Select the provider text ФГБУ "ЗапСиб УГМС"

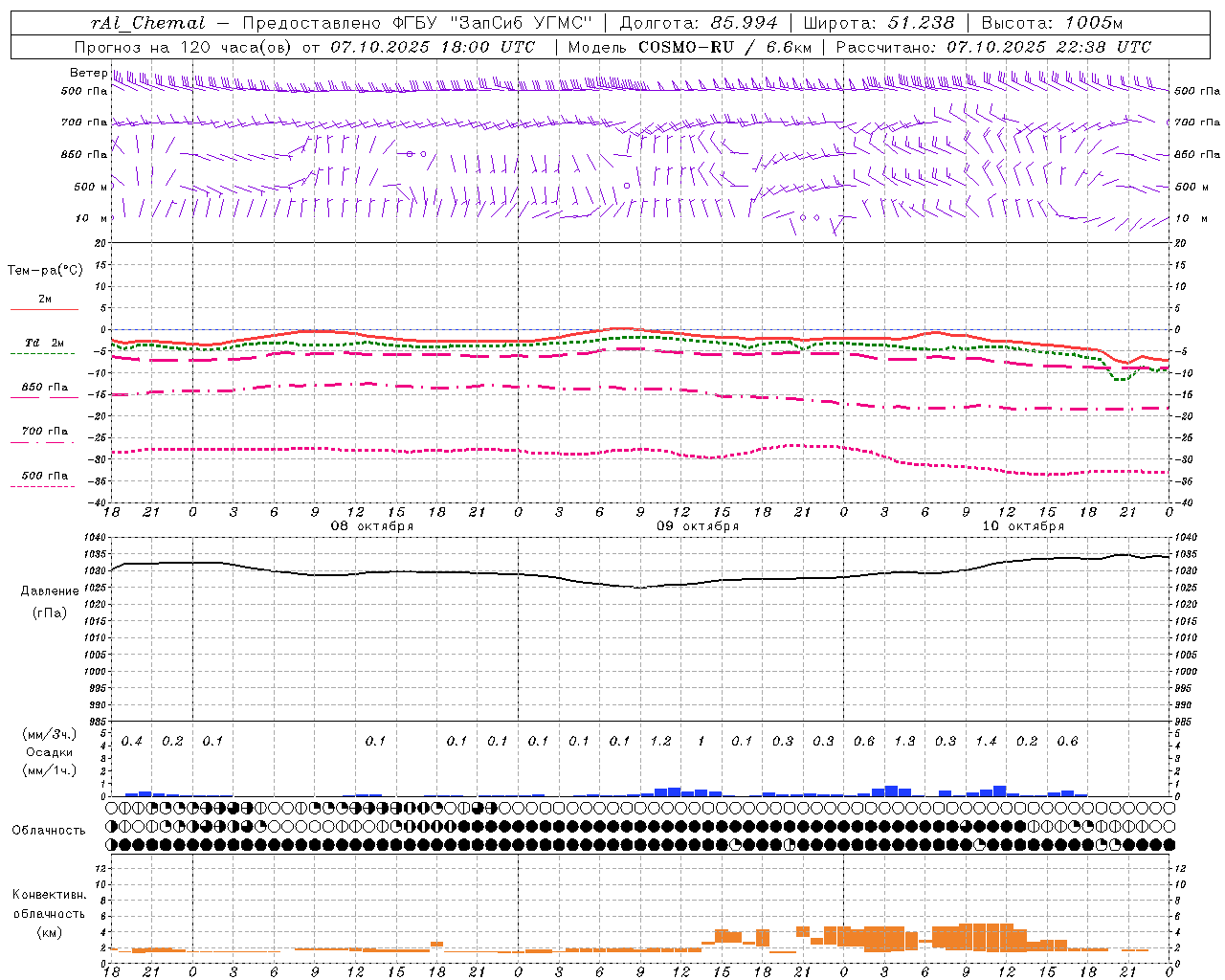(x=492, y=23)
